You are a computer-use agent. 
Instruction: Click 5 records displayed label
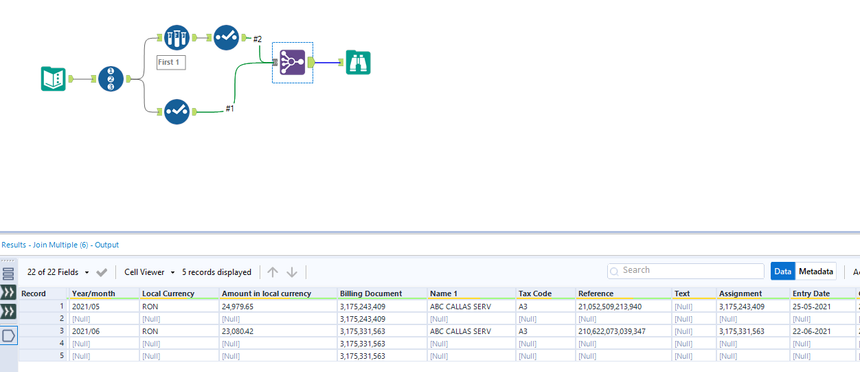click(217, 272)
